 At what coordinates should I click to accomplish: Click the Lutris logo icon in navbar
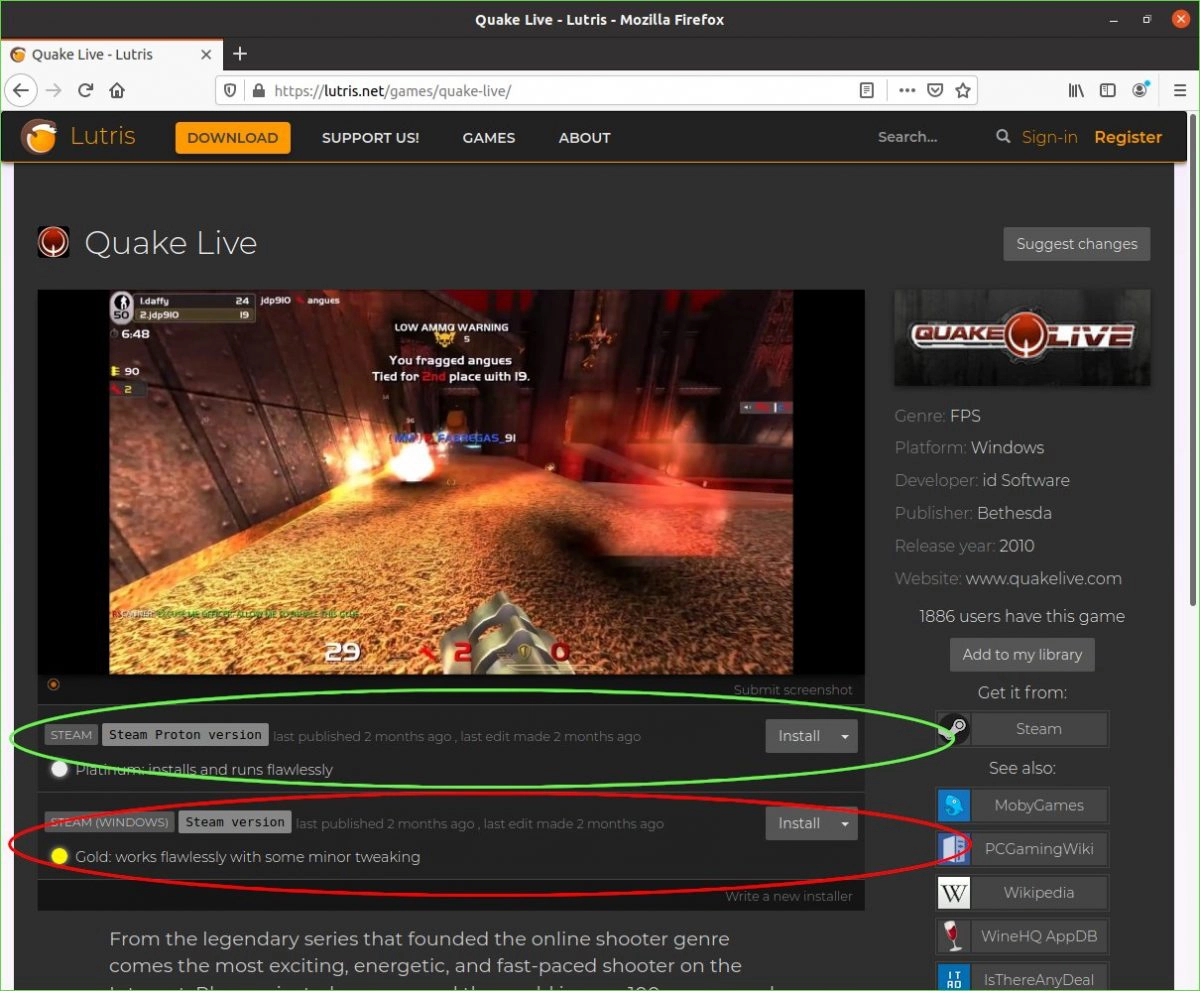pos(40,137)
